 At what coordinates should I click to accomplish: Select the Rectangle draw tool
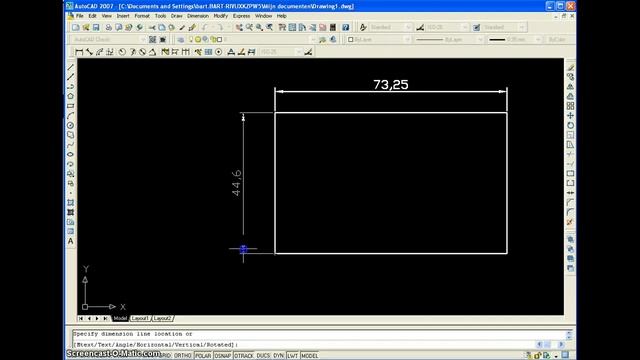pyautogui.click(x=71, y=106)
